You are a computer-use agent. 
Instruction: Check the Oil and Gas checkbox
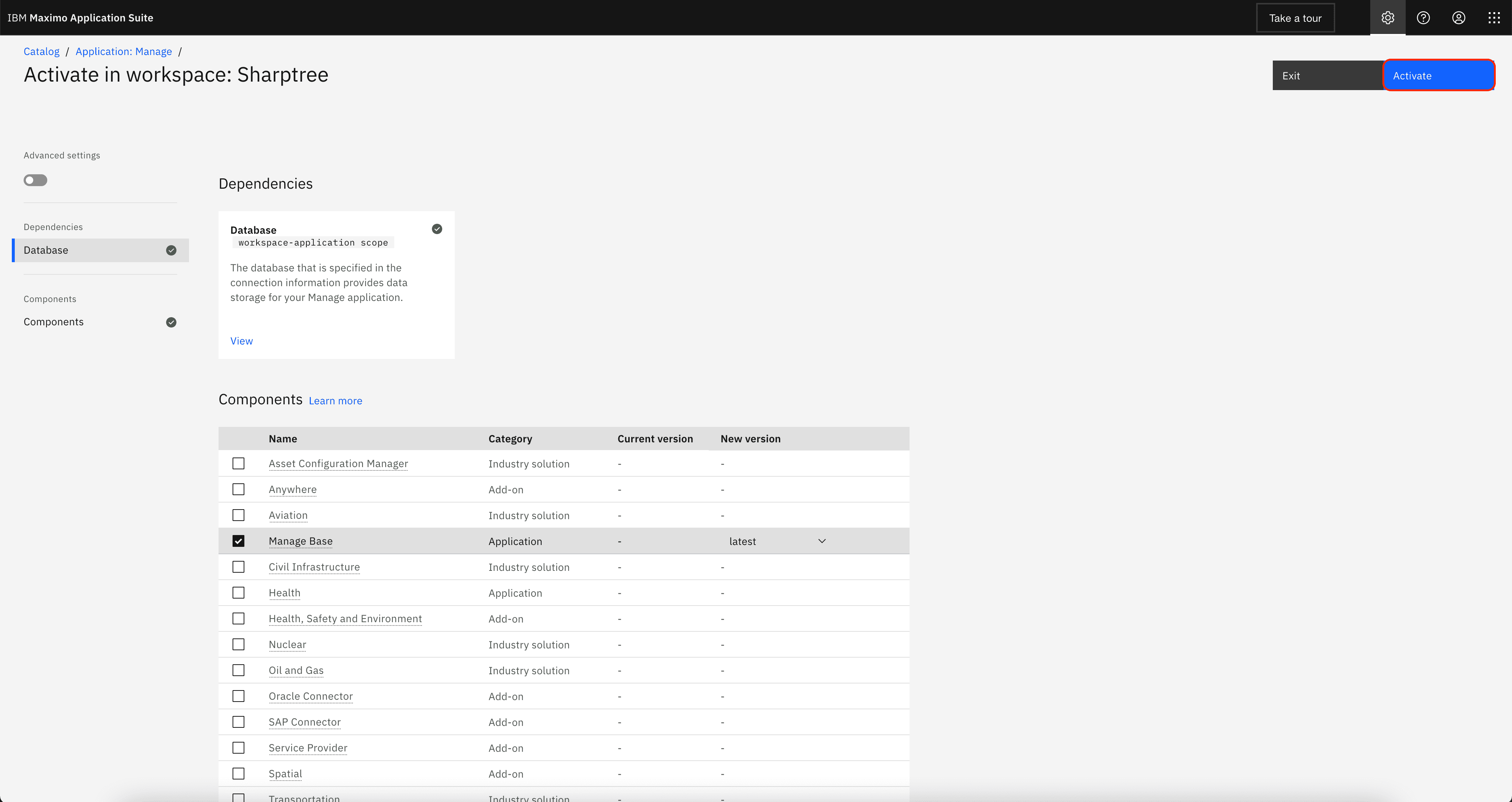point(238,671)
